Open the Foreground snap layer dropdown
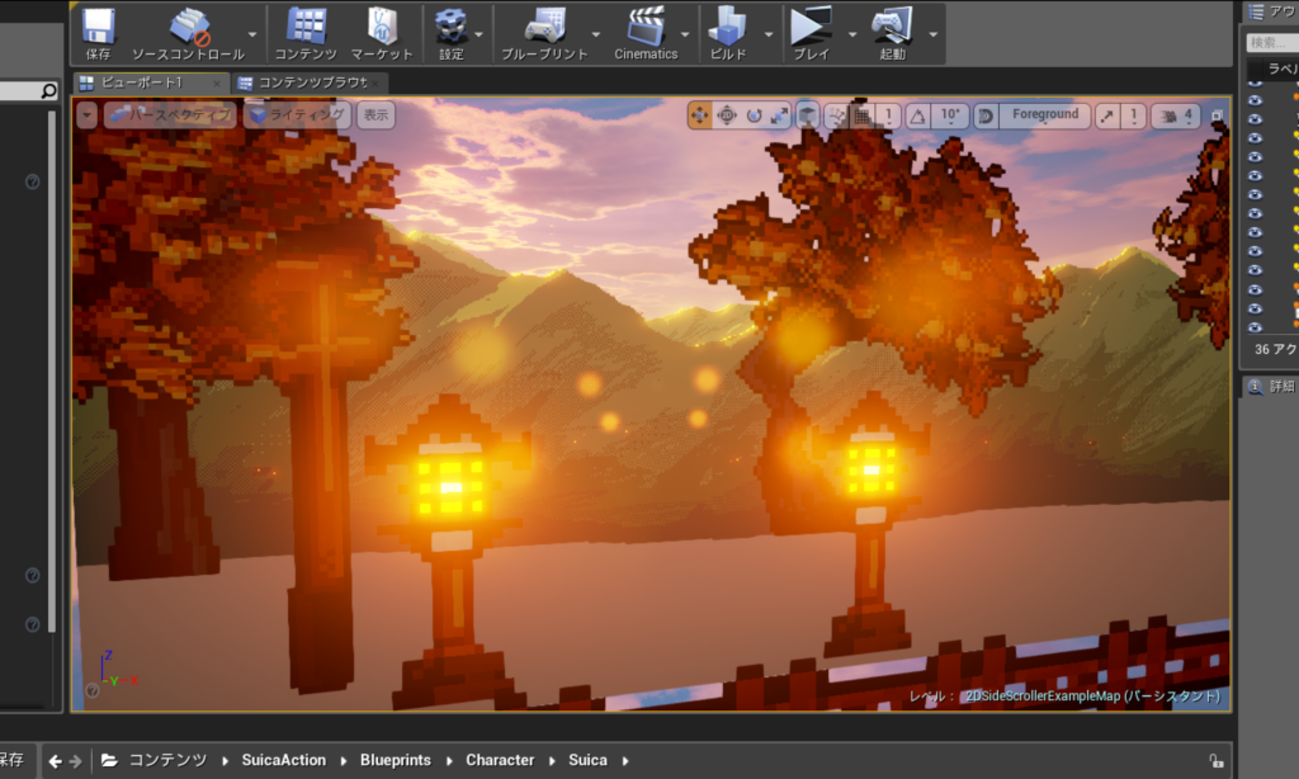 click(1044, 115)
